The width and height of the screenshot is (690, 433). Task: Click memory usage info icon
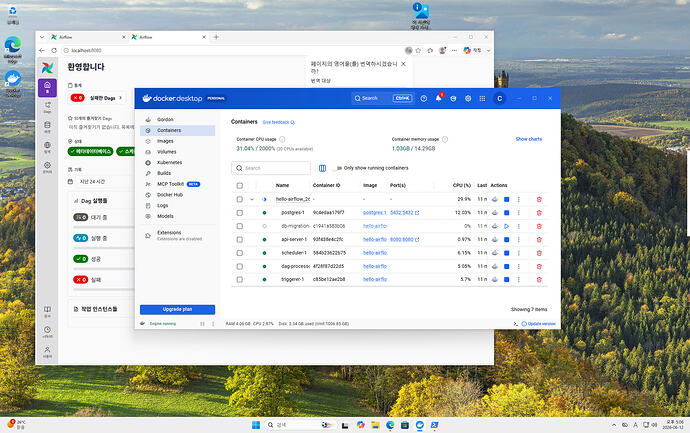coord(445,139)
